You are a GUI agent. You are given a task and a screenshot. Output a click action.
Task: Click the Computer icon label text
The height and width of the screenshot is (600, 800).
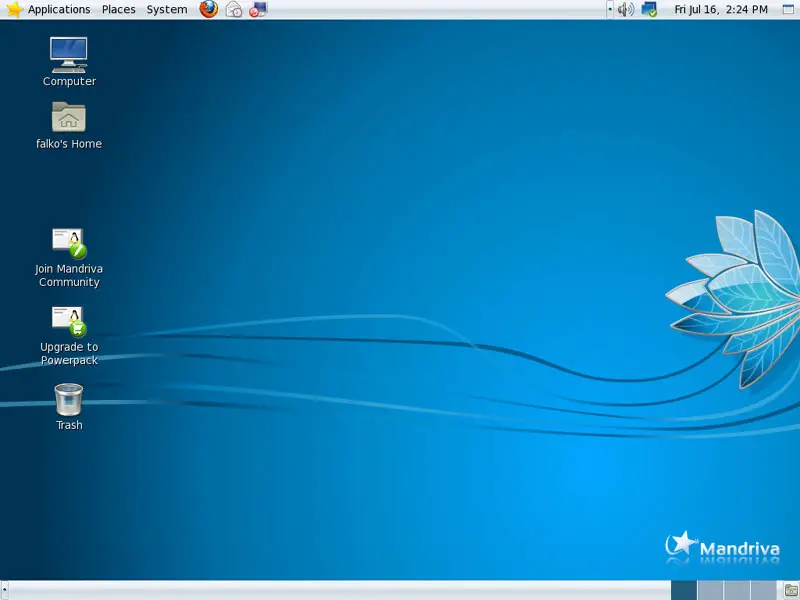[x=69, y=81]
